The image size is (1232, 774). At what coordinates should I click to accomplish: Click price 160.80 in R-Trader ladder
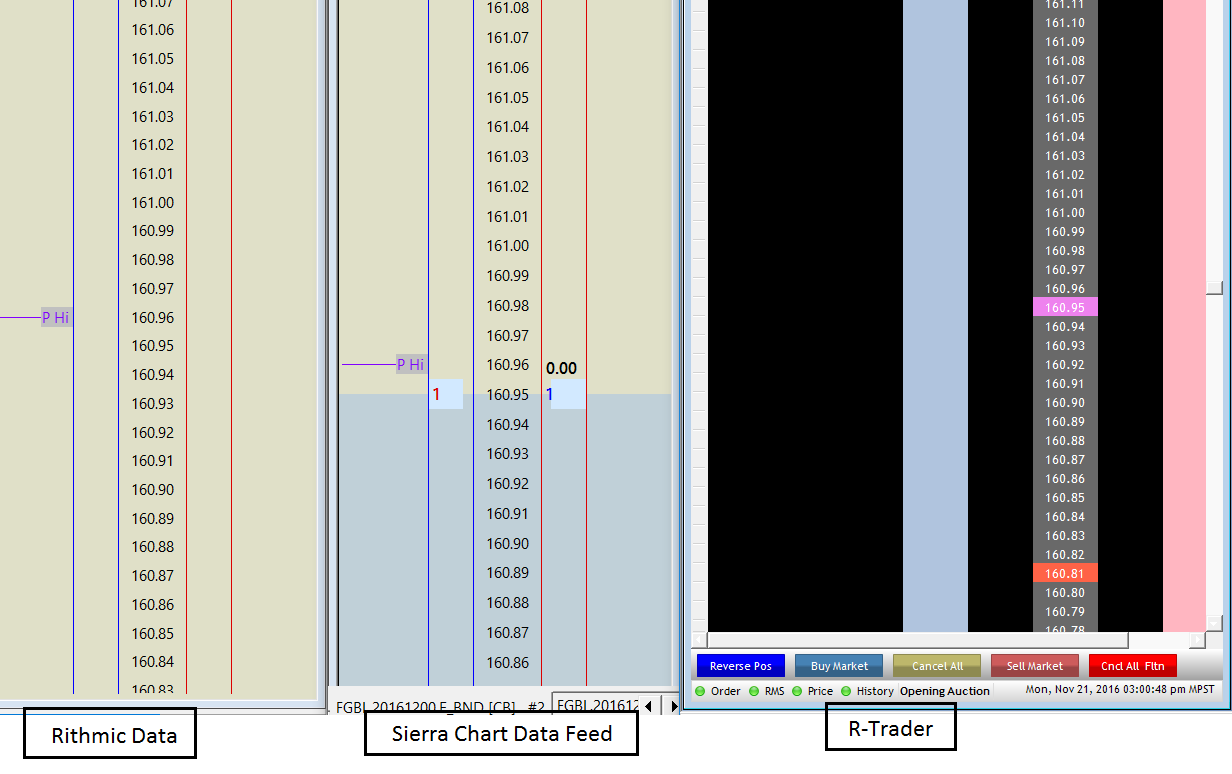[x=1065, y=593]
